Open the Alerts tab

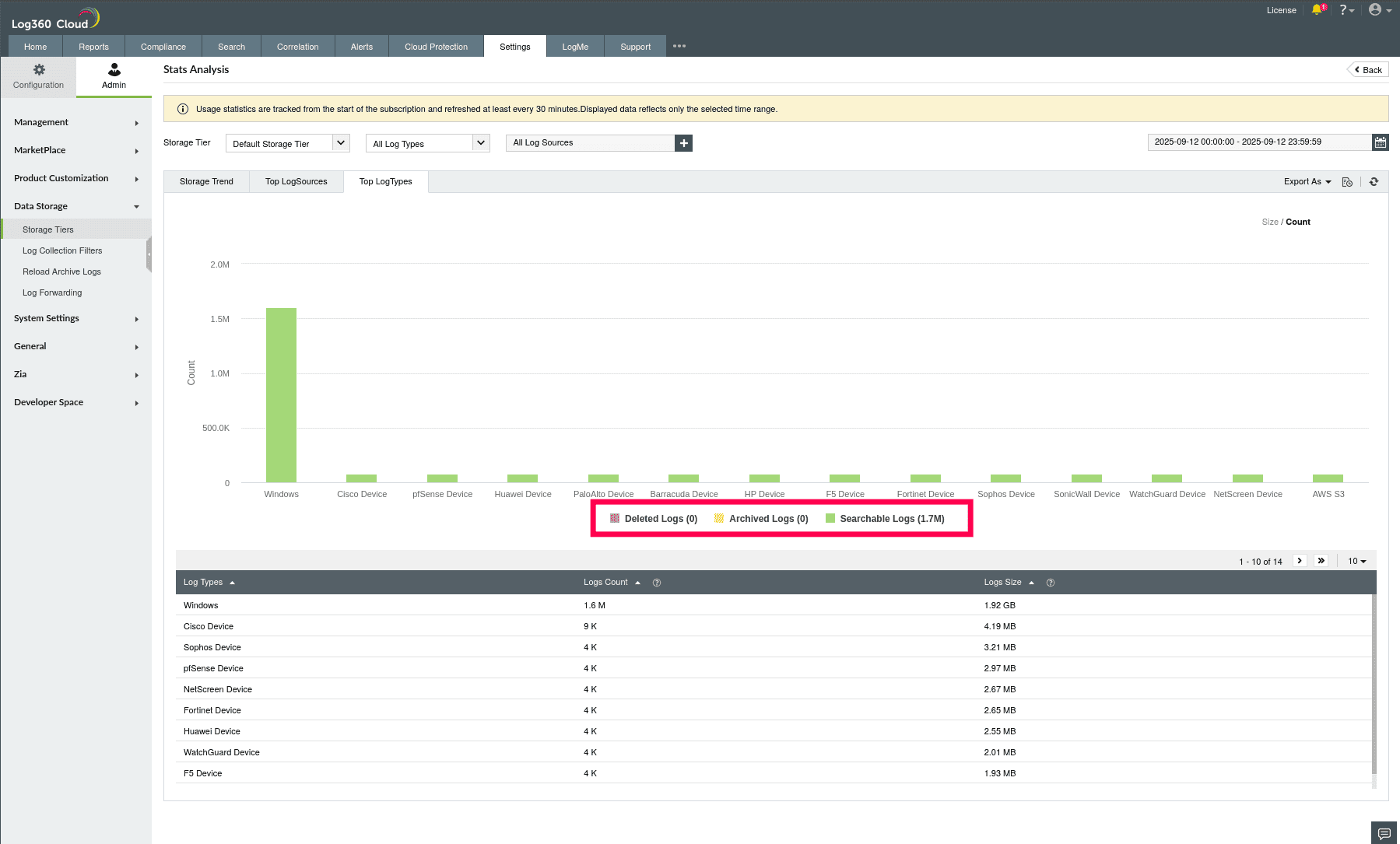click(x=362, y=47)
